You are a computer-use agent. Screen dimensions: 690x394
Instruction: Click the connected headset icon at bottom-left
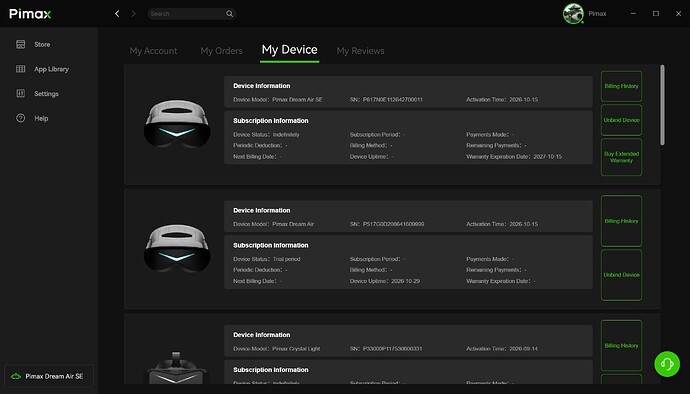(x=16, y=376)
